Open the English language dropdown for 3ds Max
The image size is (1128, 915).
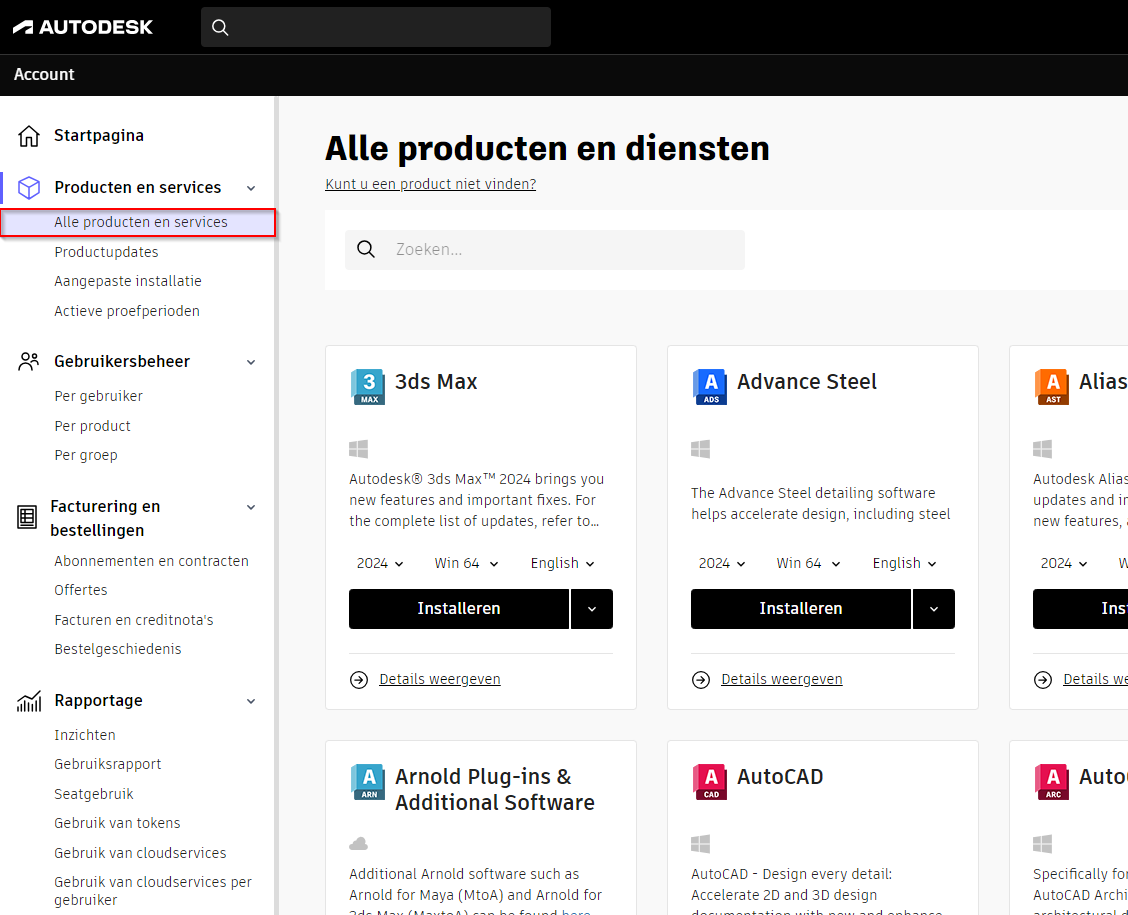tap(563, 563)
